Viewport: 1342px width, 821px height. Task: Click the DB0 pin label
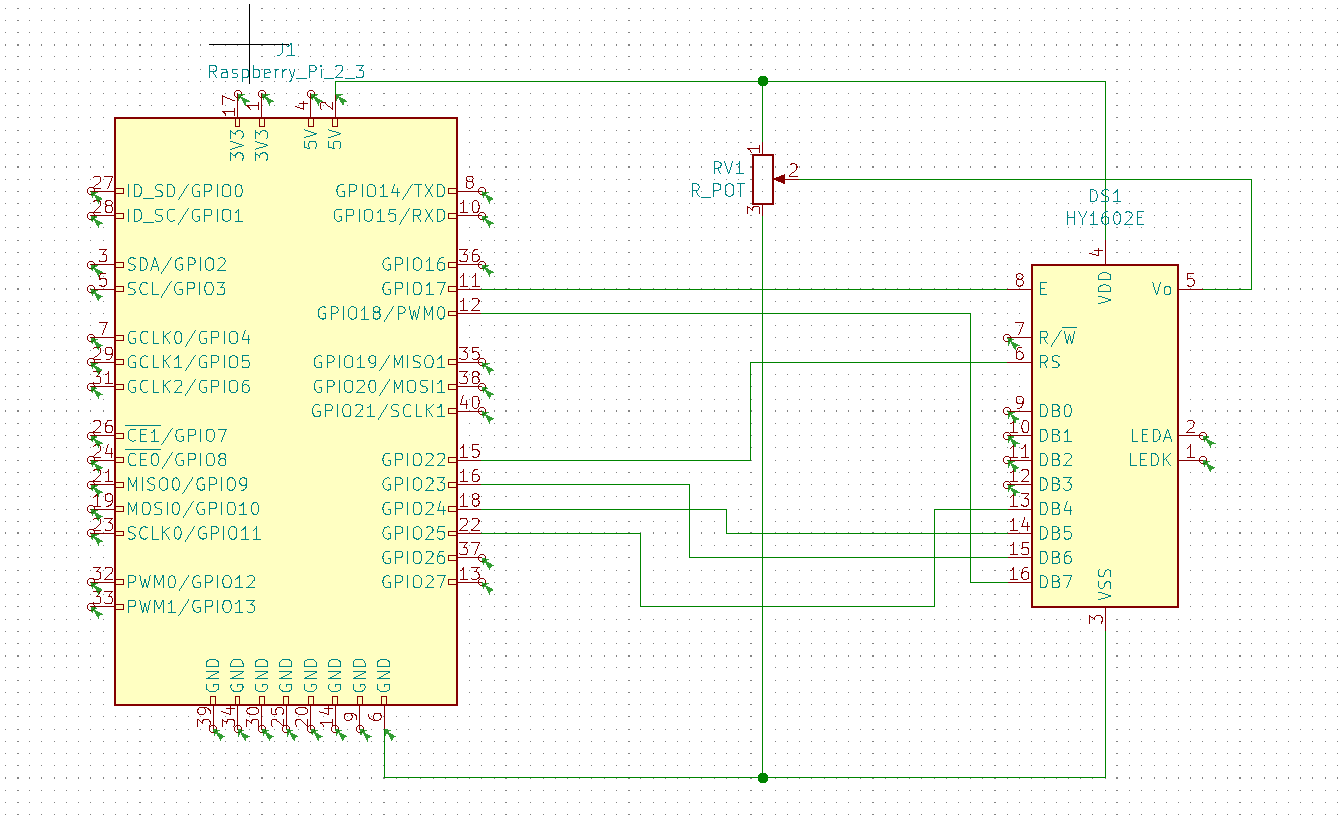pos(1055,411)
